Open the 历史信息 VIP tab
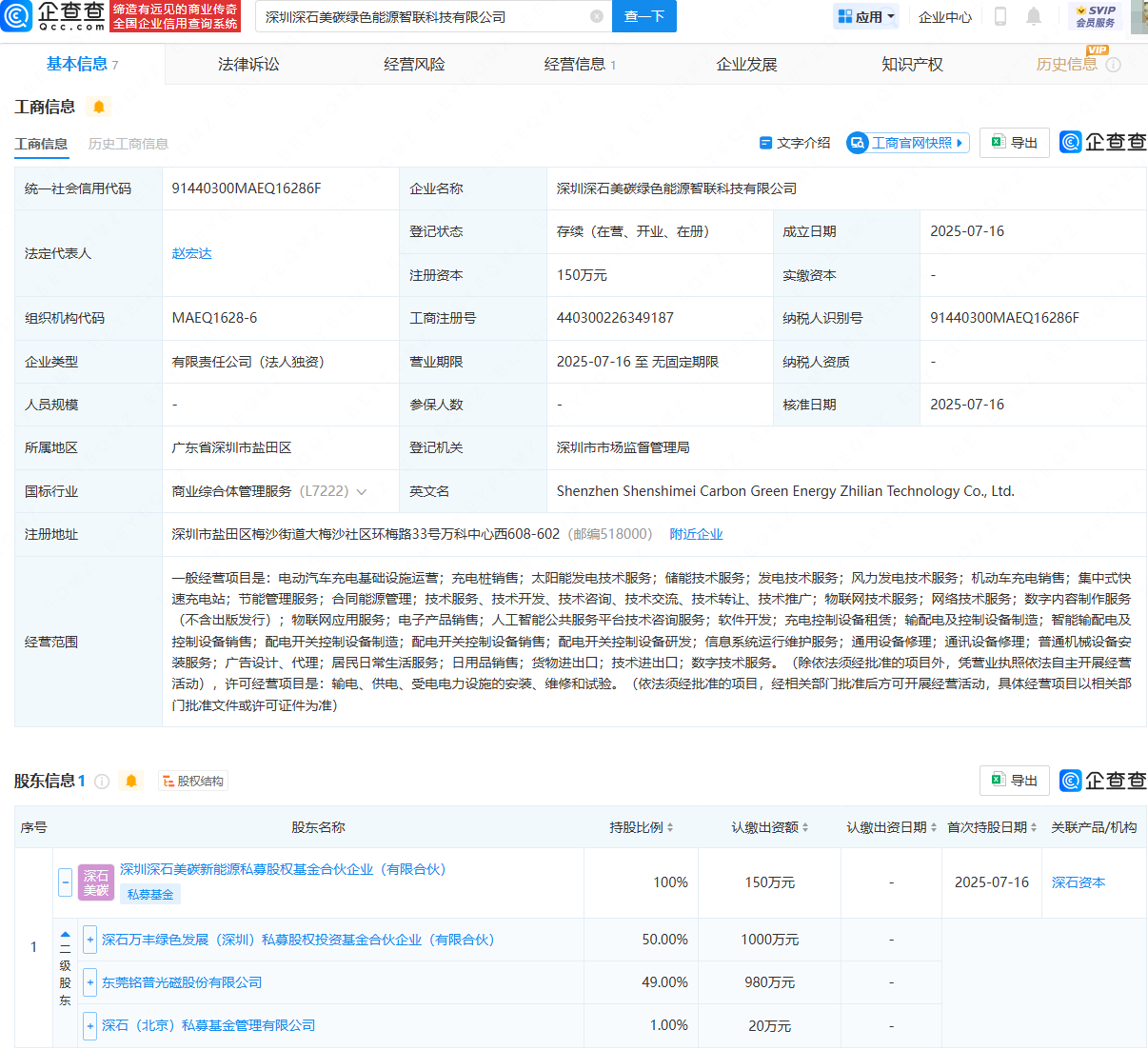Screen dimensions: 1148x1050 (1066, 64)
